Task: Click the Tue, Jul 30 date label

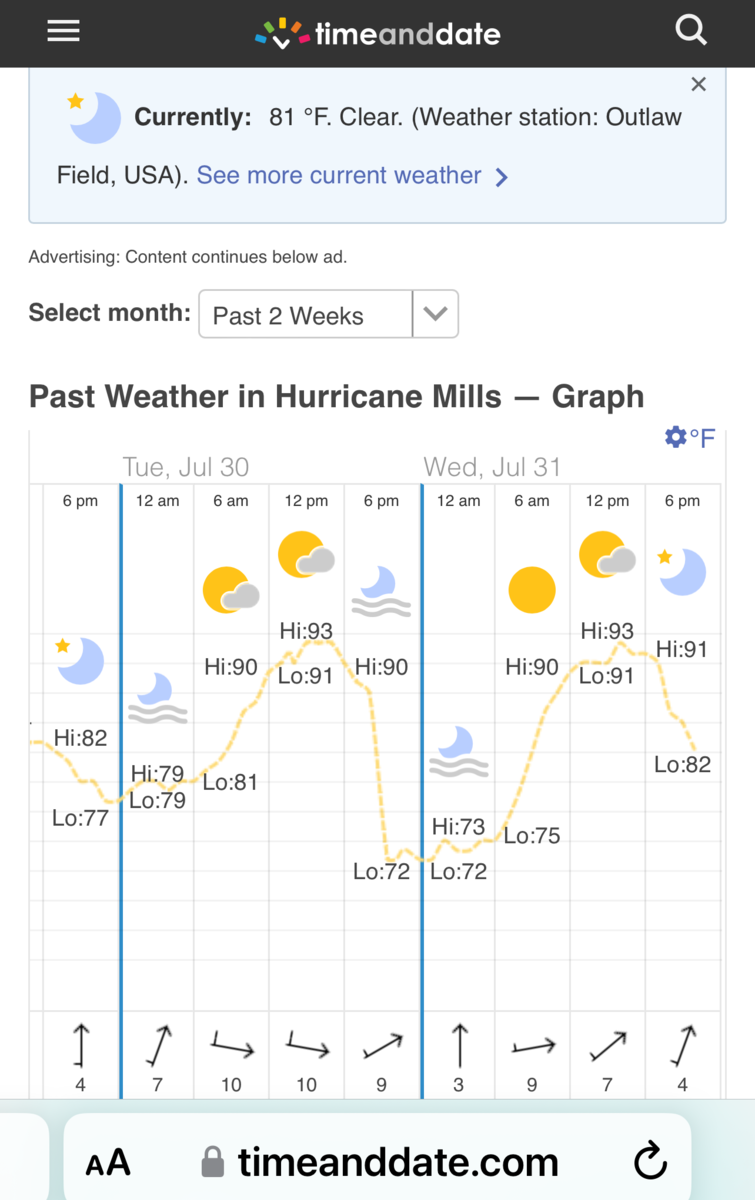Action: (185, 467)
